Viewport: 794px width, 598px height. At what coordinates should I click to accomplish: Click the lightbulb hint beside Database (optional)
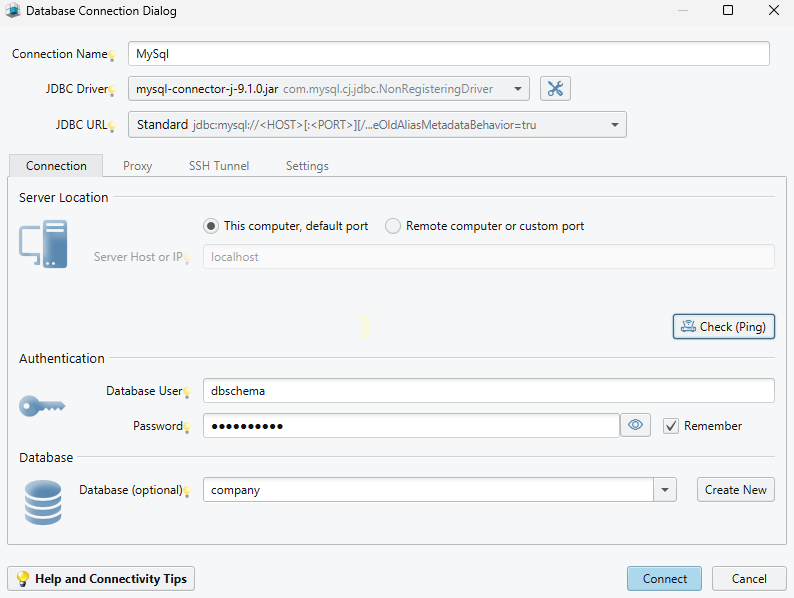[x=187, y=491]
